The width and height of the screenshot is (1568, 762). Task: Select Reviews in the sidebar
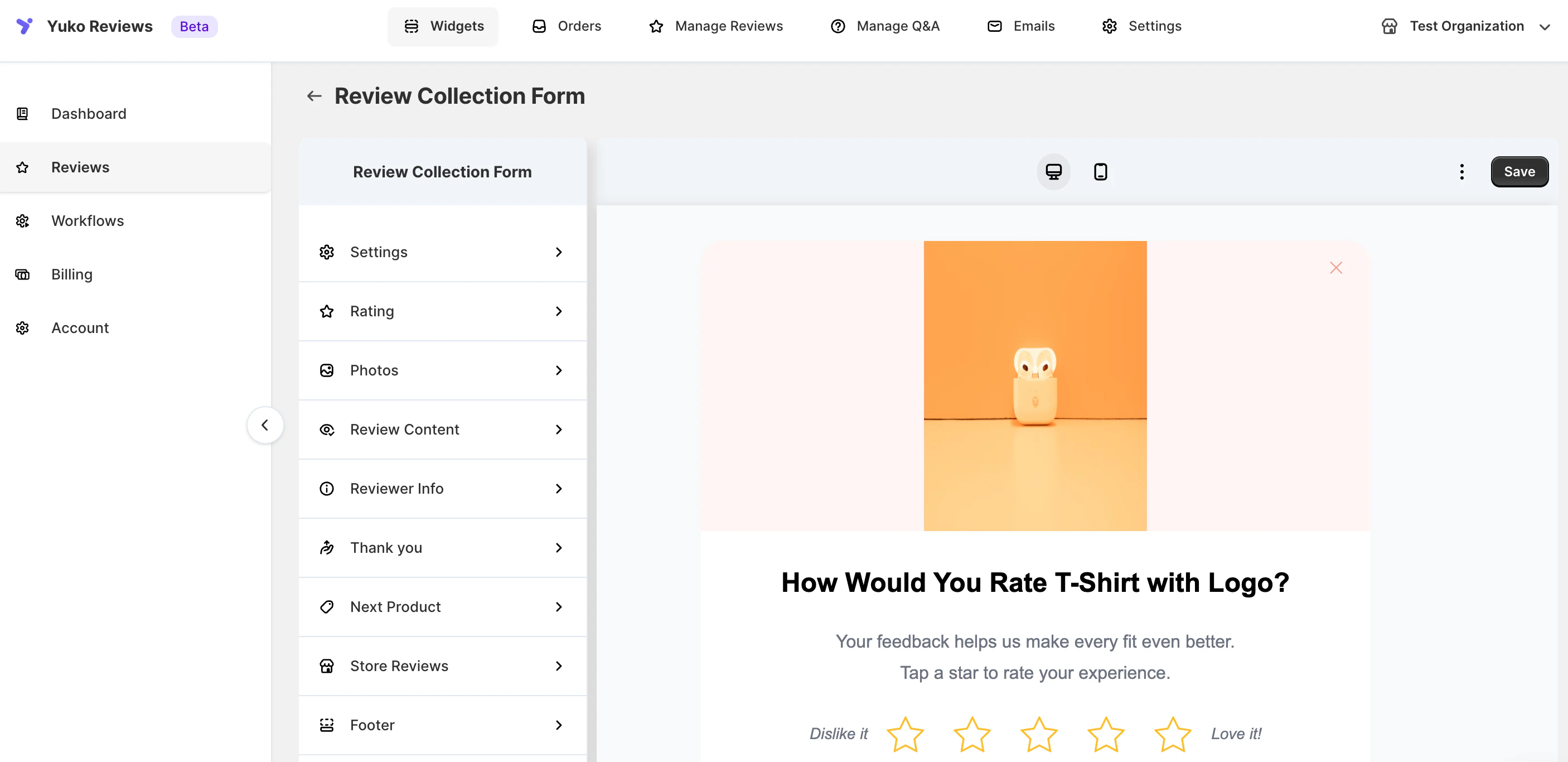pos(135,167)
